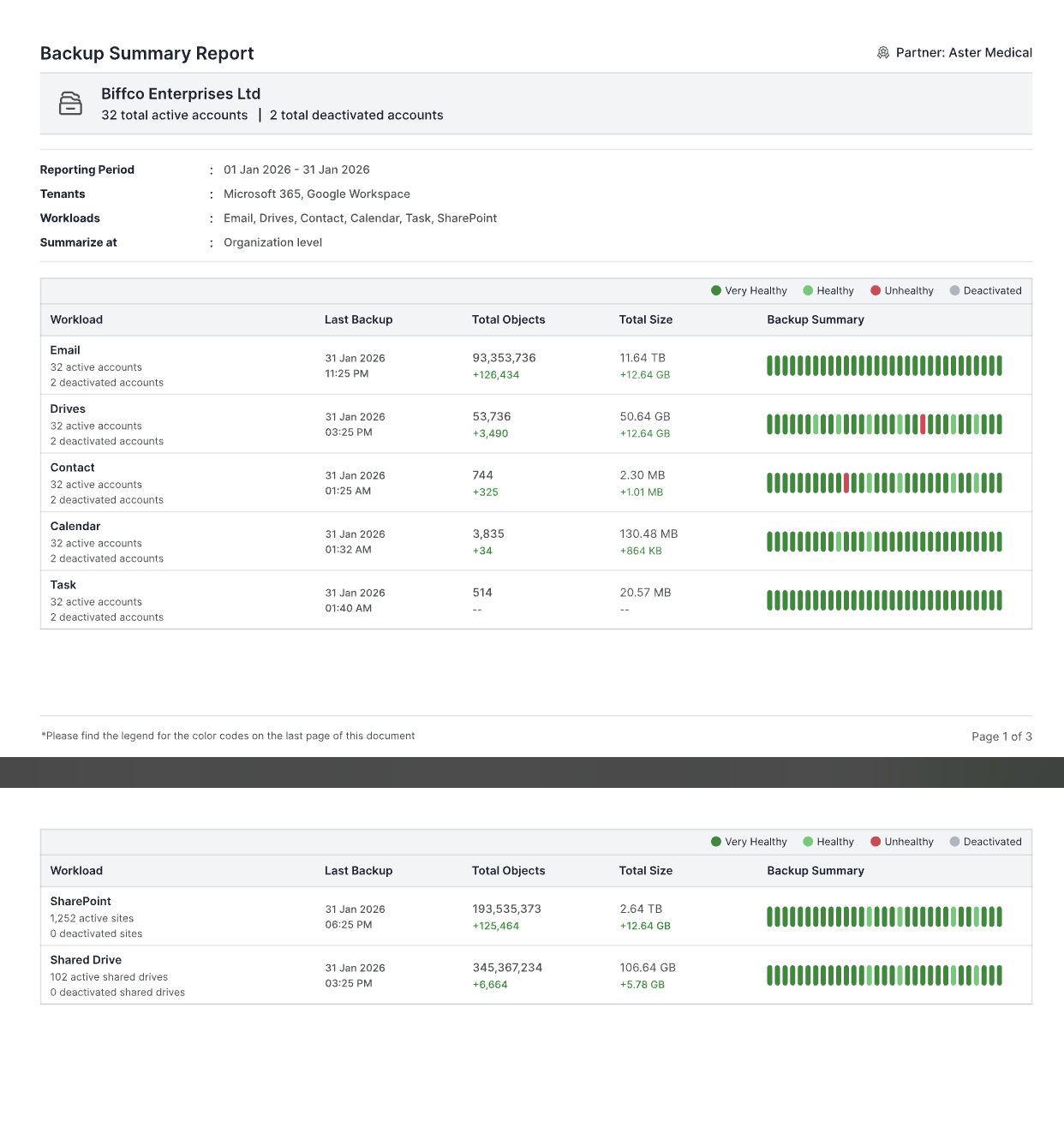Select the SharePoint total size 2.64 TB value
This screenshot has width=1064, height=1139.
click(x=641, y=909)
